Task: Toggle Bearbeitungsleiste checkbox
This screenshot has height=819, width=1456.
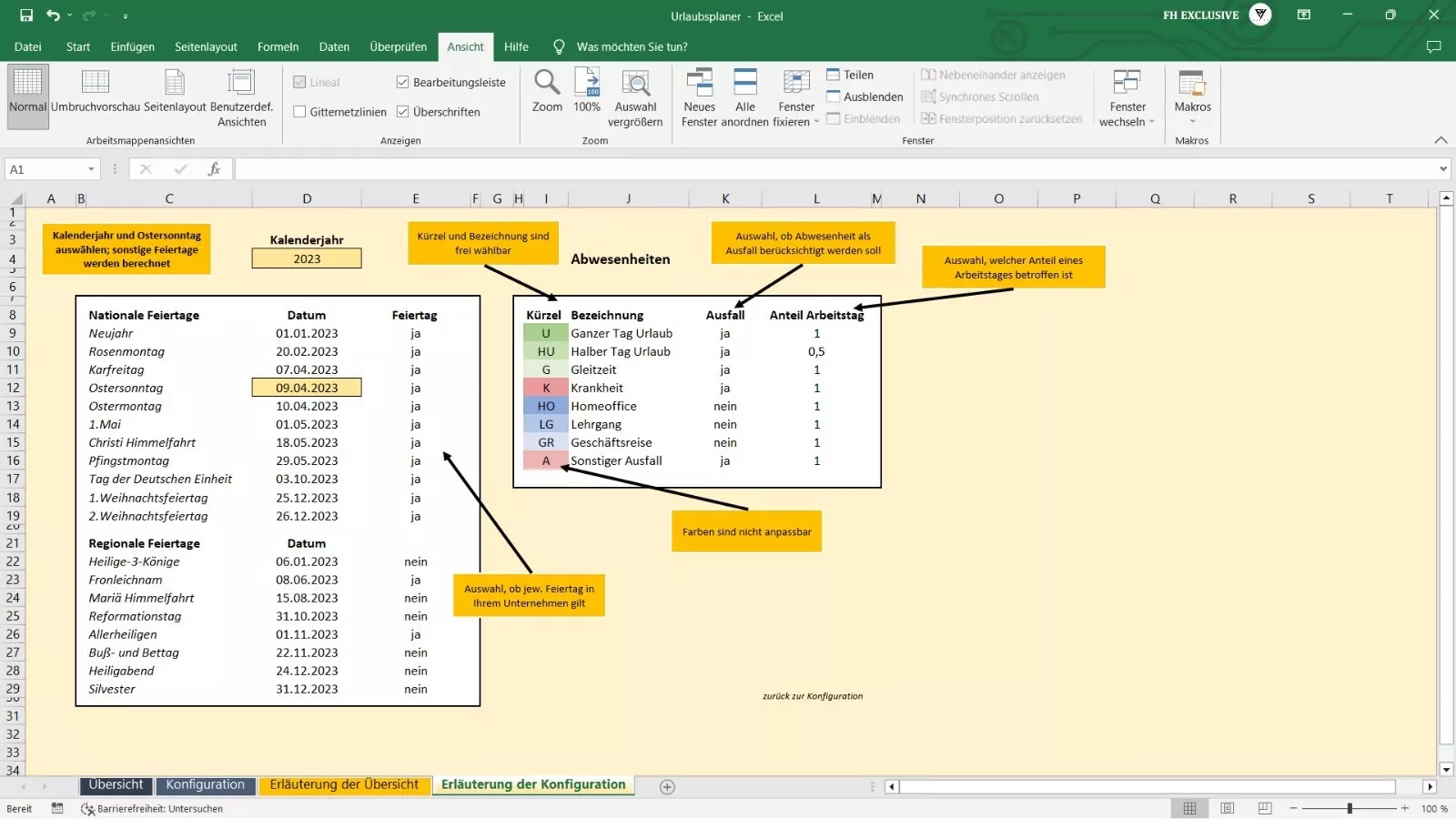Action: click(x=402, y=82)
